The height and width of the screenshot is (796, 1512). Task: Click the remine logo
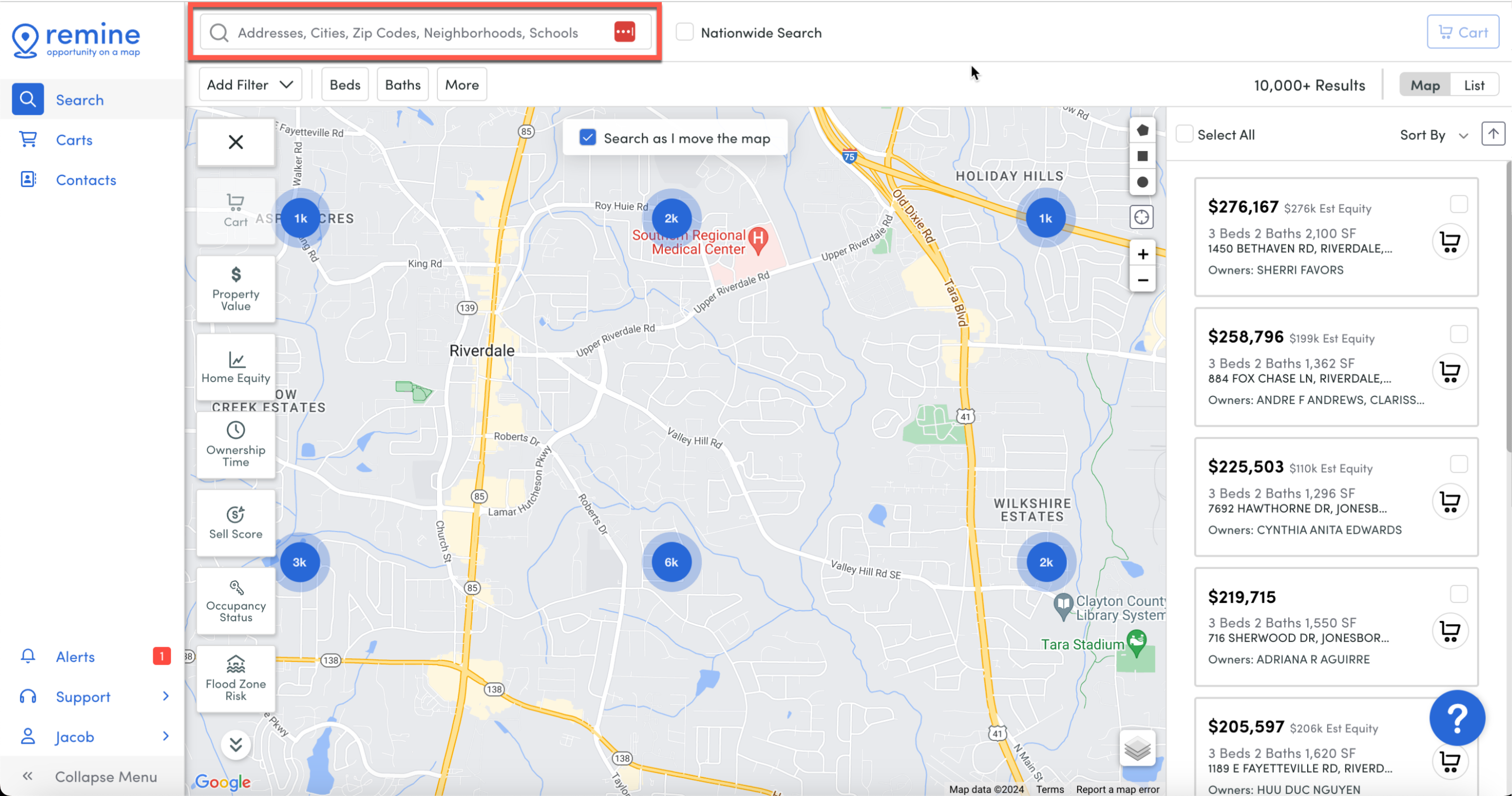[x=76, y=40]
